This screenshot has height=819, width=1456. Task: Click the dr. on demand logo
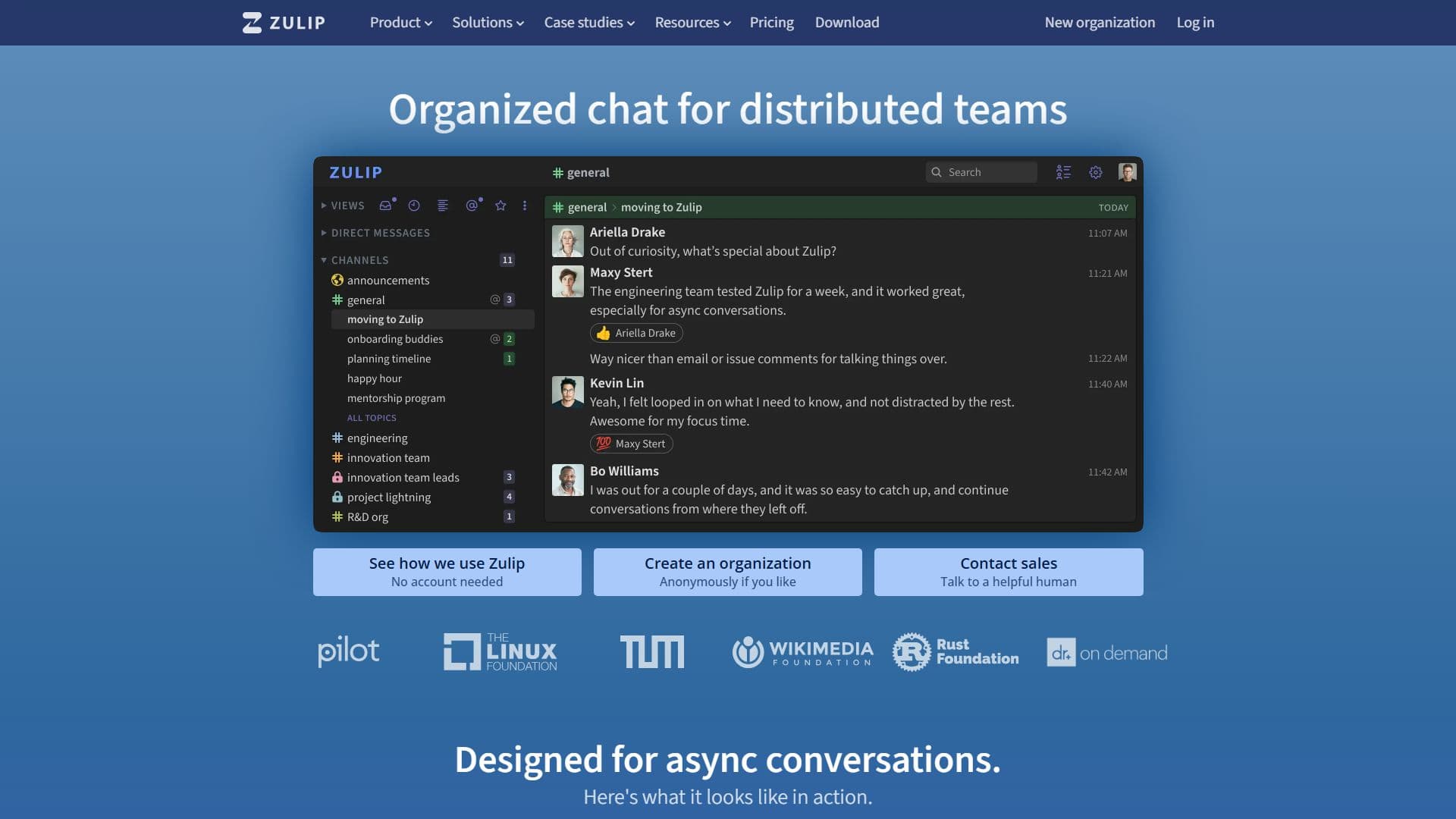[x=1107, y=652]
